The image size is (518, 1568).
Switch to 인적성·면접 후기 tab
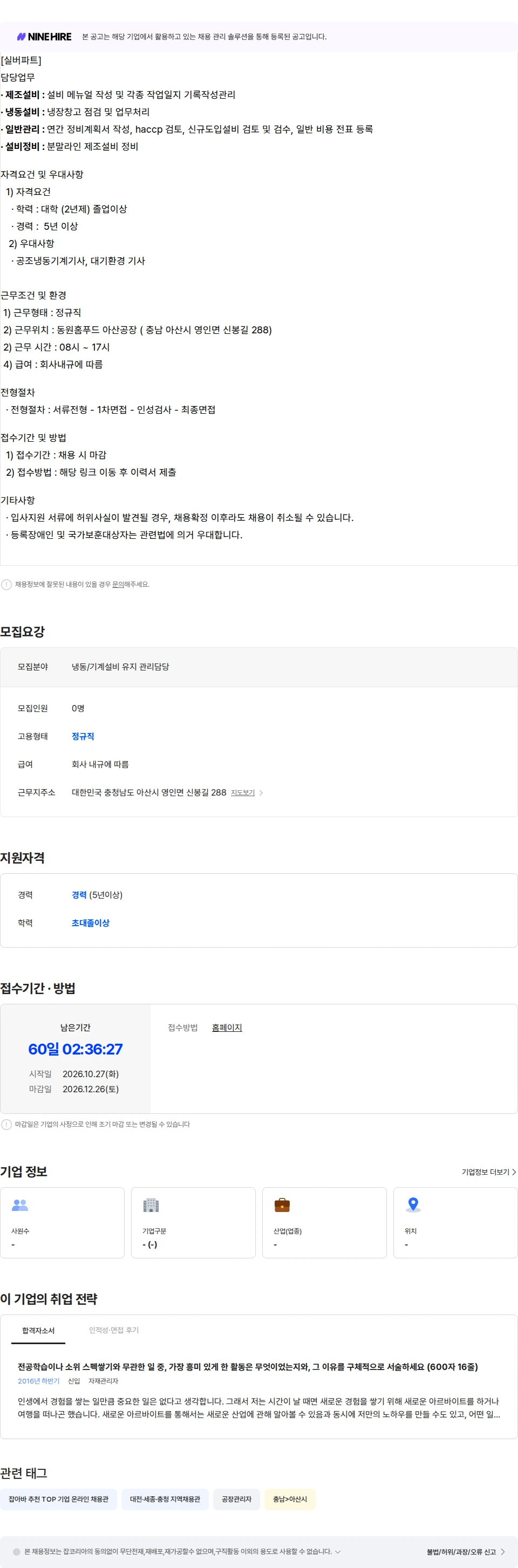[114, 1331]
